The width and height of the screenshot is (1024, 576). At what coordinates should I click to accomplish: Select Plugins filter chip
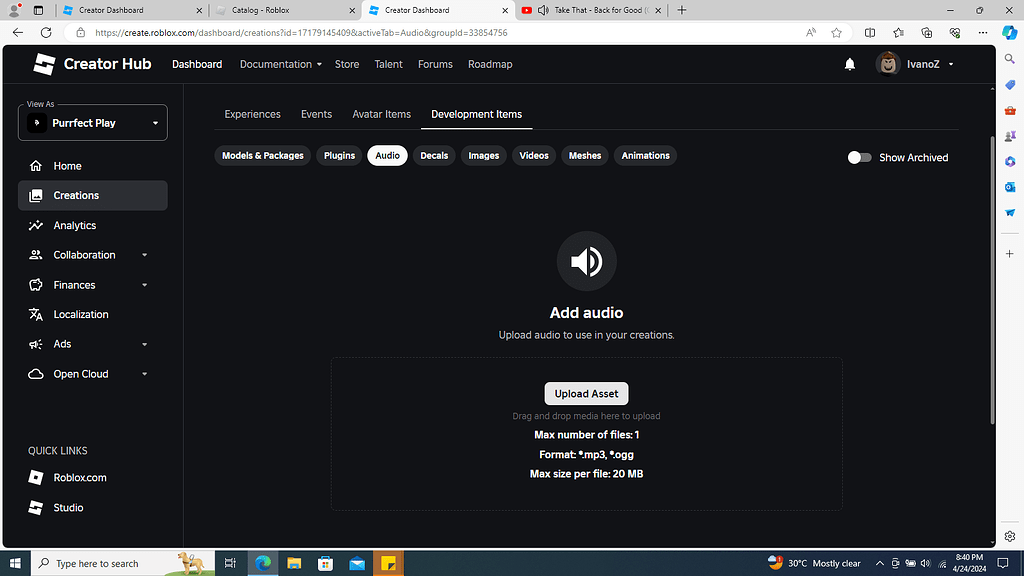[340, 155]
